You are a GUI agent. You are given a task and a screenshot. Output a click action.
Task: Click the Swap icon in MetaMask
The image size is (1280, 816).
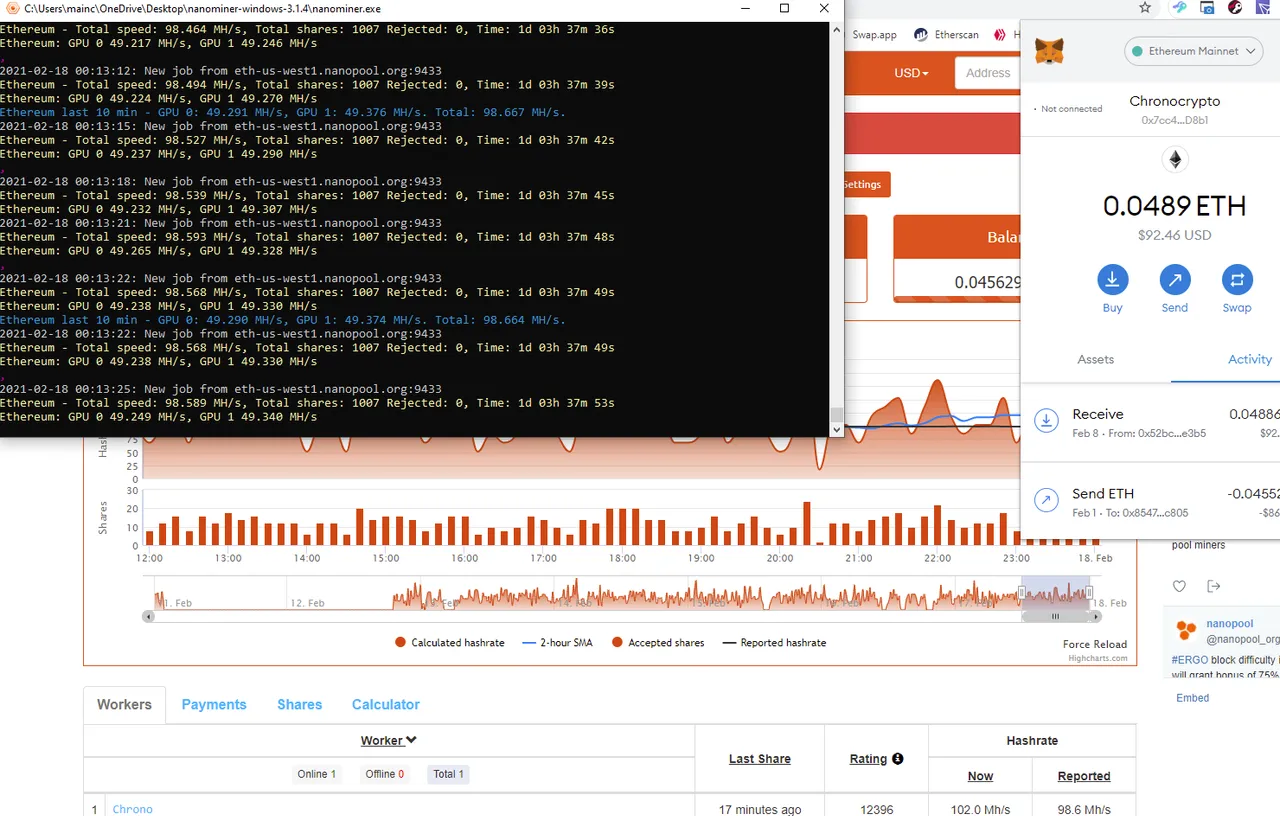[x=1237, y=279]
